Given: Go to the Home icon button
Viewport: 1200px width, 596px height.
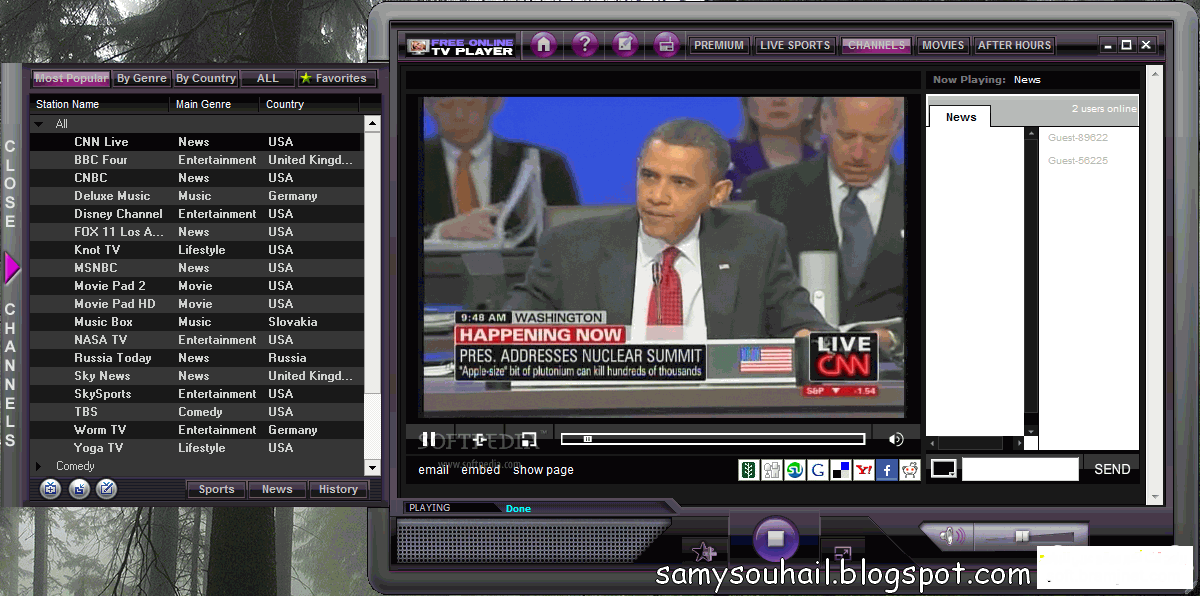Looking at the screenshot, I should 543,44.
